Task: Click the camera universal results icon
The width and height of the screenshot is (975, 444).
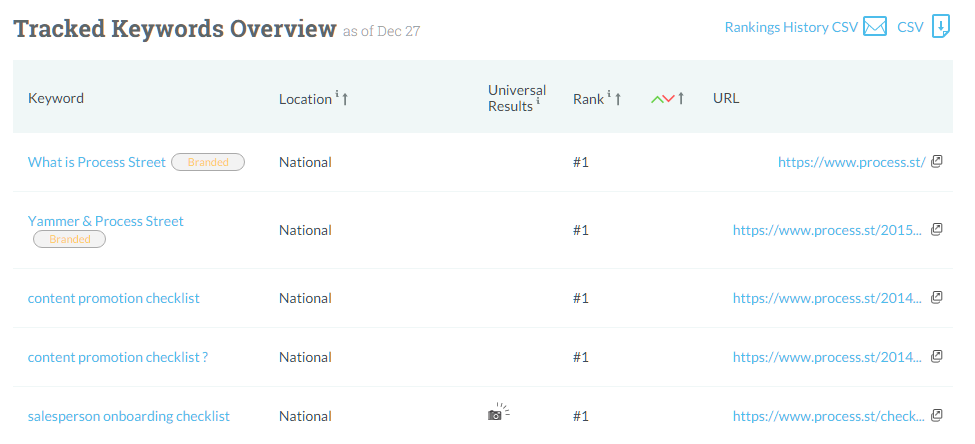Action: point(497,413)
